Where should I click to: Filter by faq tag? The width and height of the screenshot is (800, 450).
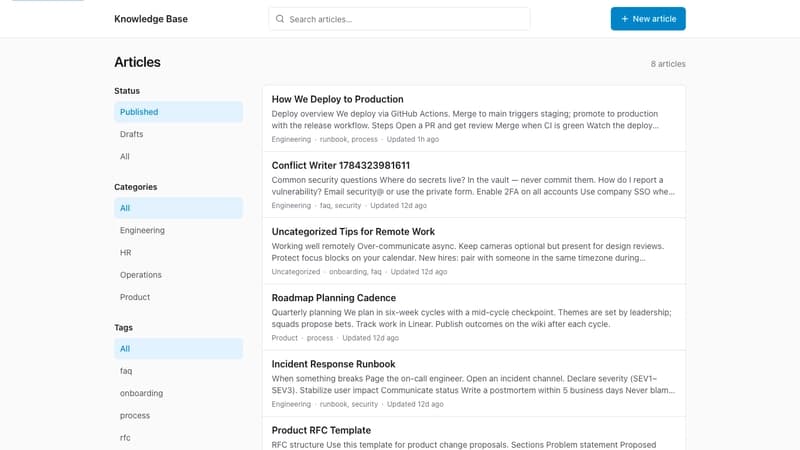coord(179,371)
